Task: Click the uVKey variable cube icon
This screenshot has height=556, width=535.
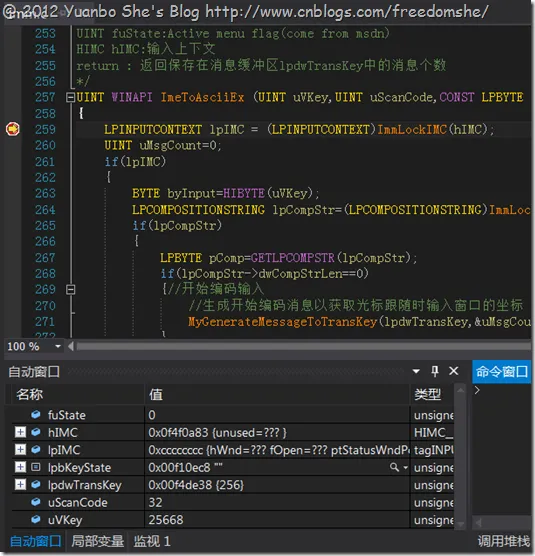Action: pyautogui.click(x=35, y=519)
